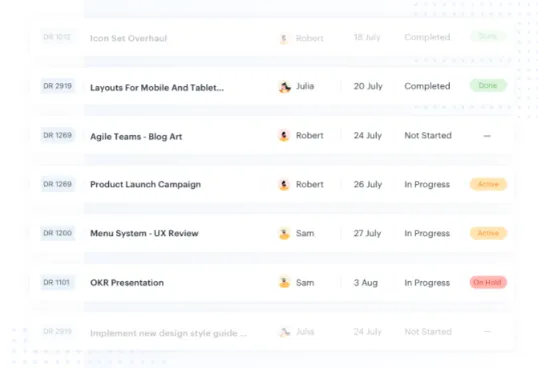Select DR 2919 tag beside Layouts For Mobile
The image size is (538, 368).
(58, 86)
